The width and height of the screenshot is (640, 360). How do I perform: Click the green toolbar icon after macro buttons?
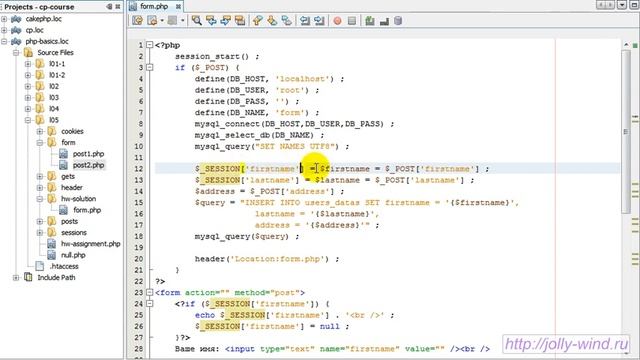point(370,20)
